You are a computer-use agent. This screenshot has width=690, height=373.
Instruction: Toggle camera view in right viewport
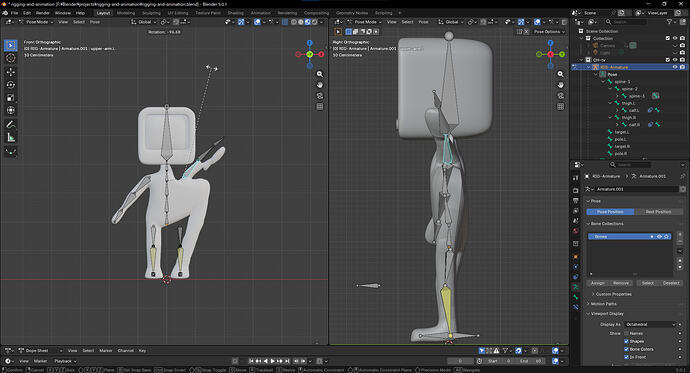[x=561, y=96]
